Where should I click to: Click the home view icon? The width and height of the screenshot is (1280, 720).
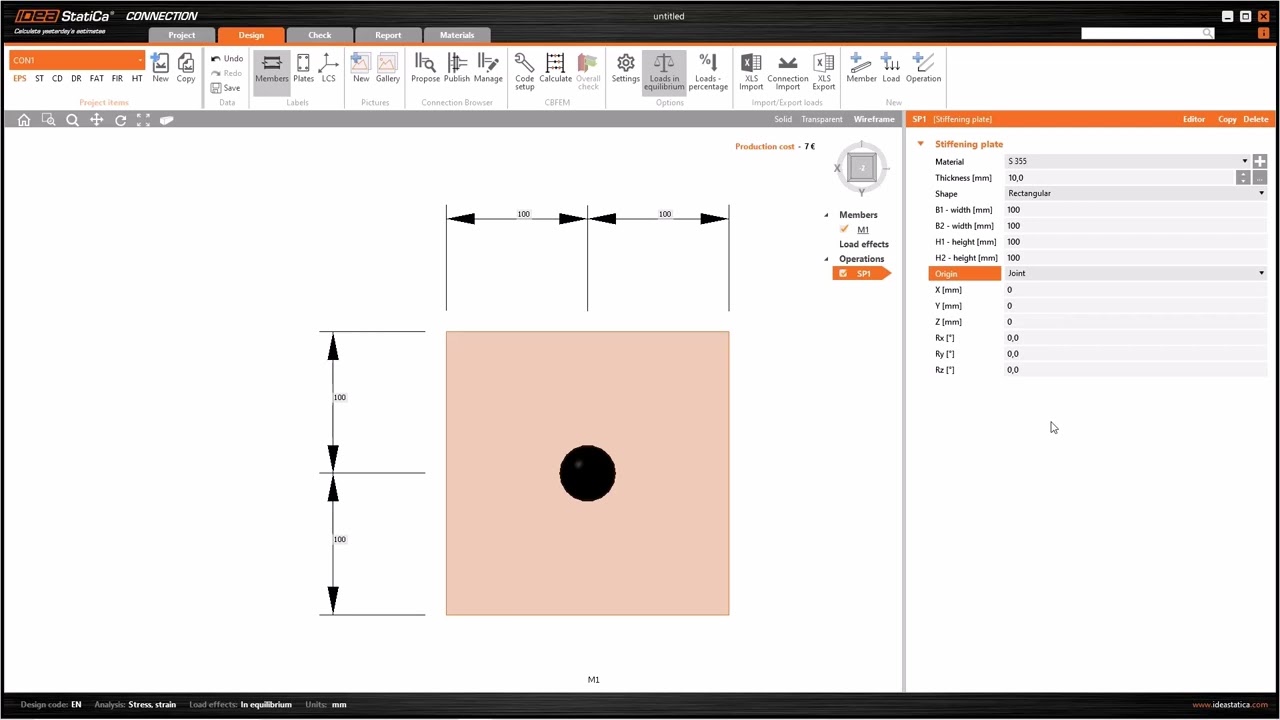coord(24,120)
